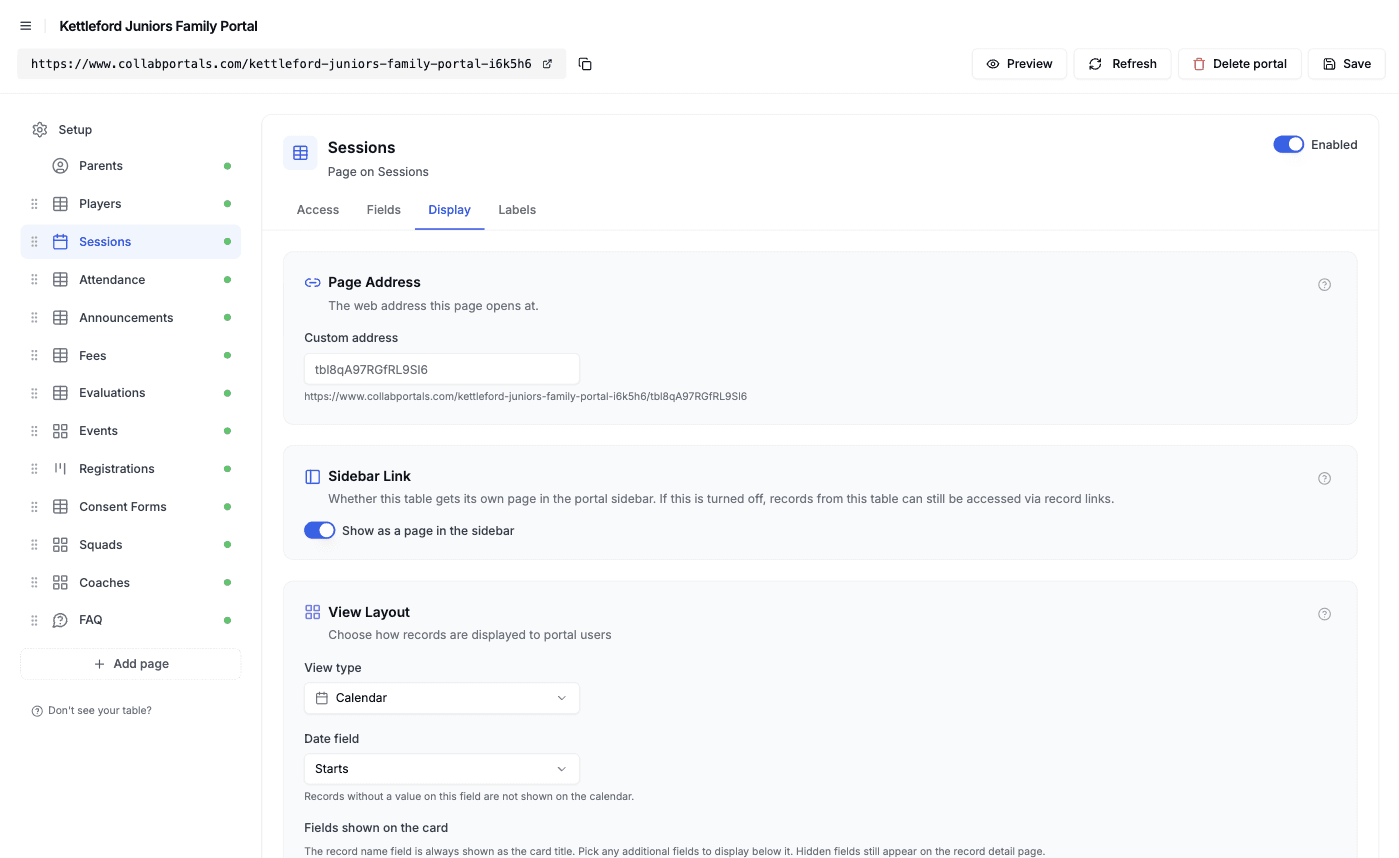Open the hamburger menu icon
1399x858 pixels.
point(26,26)
